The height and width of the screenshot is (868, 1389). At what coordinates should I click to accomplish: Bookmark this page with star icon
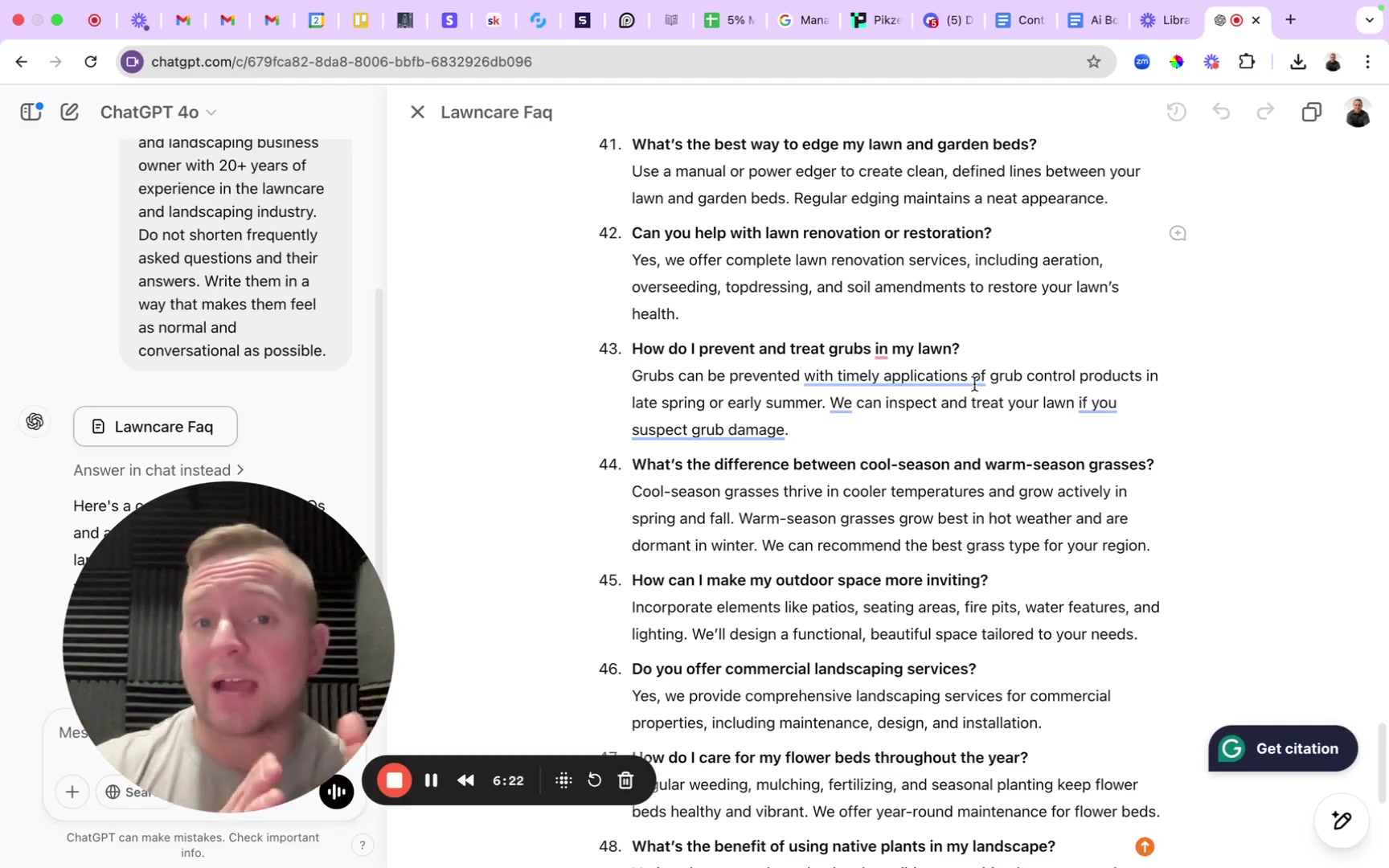click(1093, 62)
